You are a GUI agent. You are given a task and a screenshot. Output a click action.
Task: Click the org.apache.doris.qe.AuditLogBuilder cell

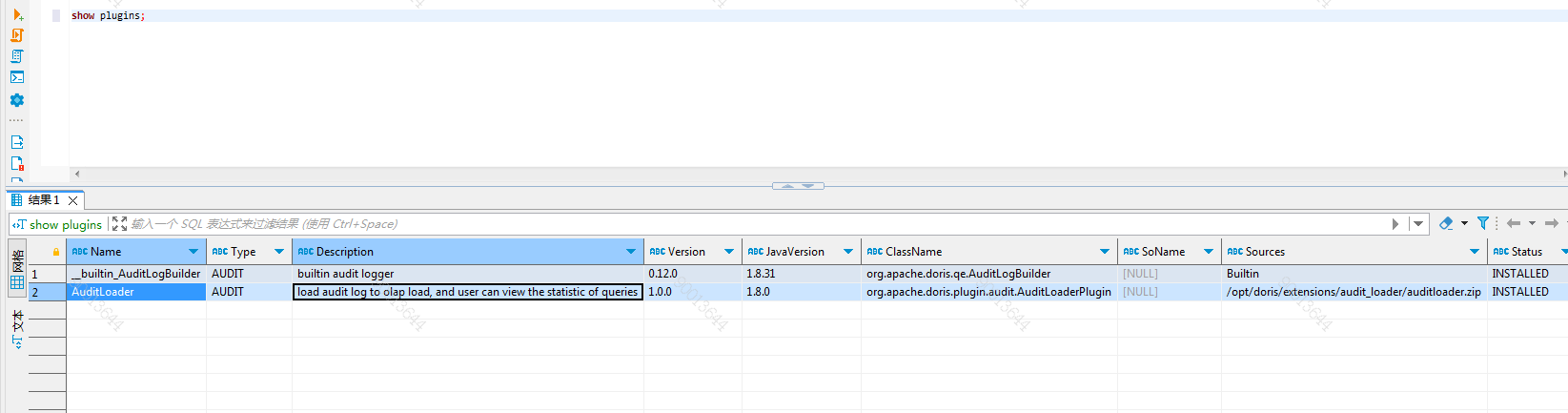coord(989,274)
